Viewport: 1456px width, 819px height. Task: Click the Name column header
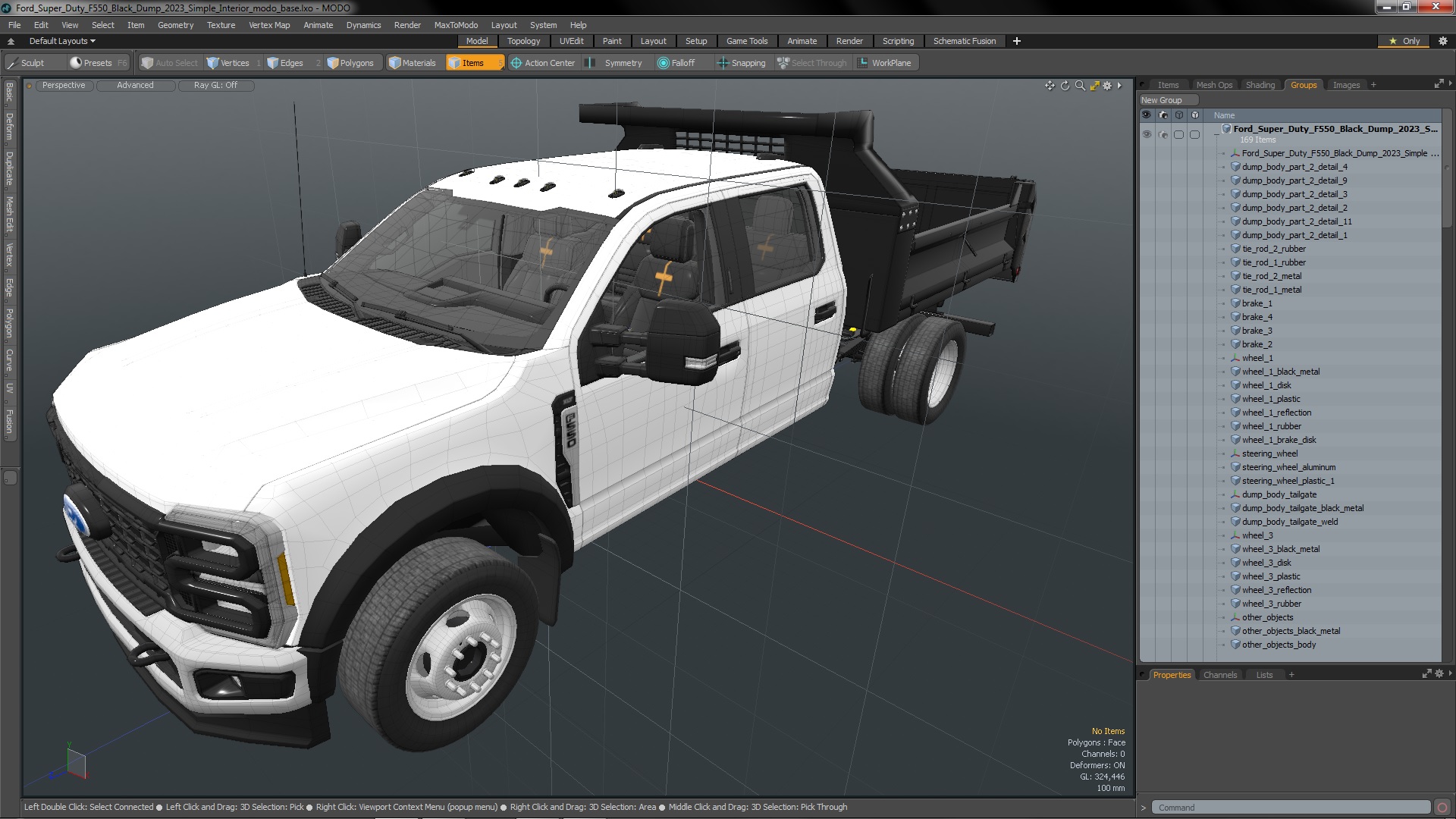(x=1223, y=115)
